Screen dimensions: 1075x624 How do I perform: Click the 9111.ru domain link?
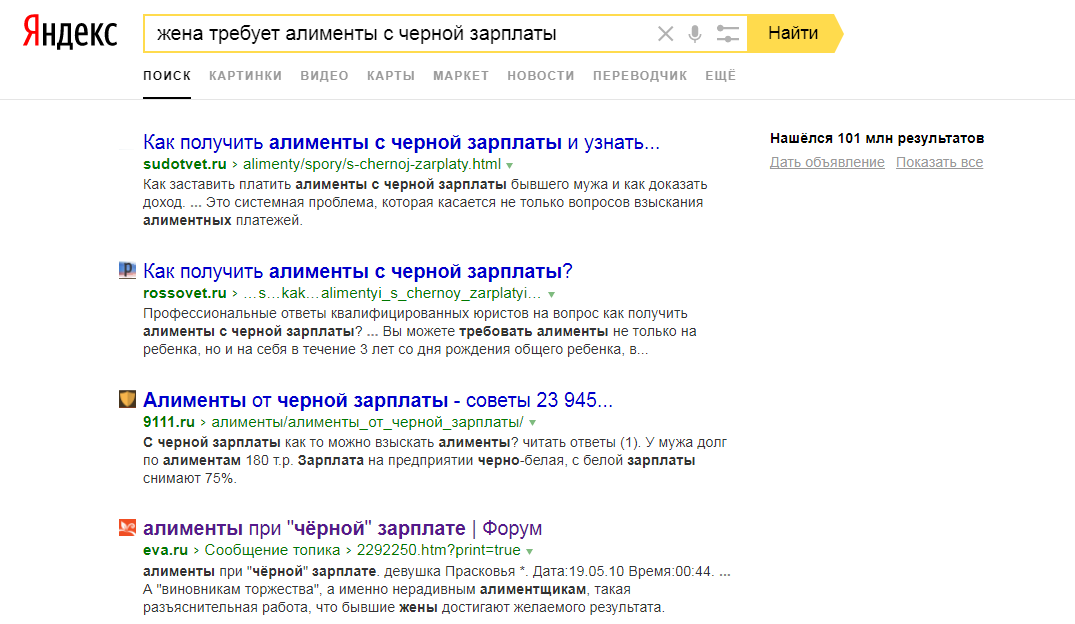click(169, 422)
